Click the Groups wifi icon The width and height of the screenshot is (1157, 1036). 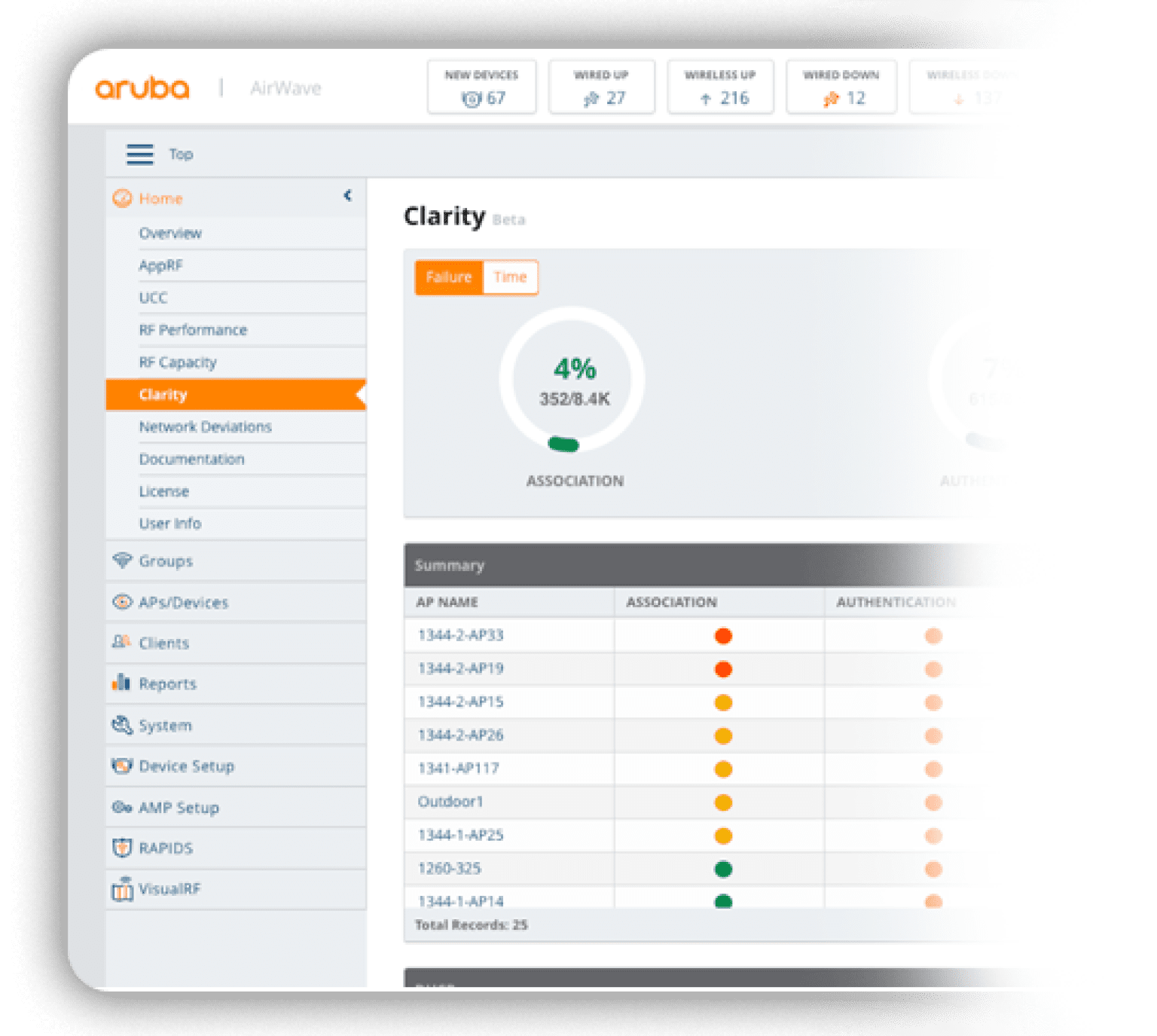[121, 561]
